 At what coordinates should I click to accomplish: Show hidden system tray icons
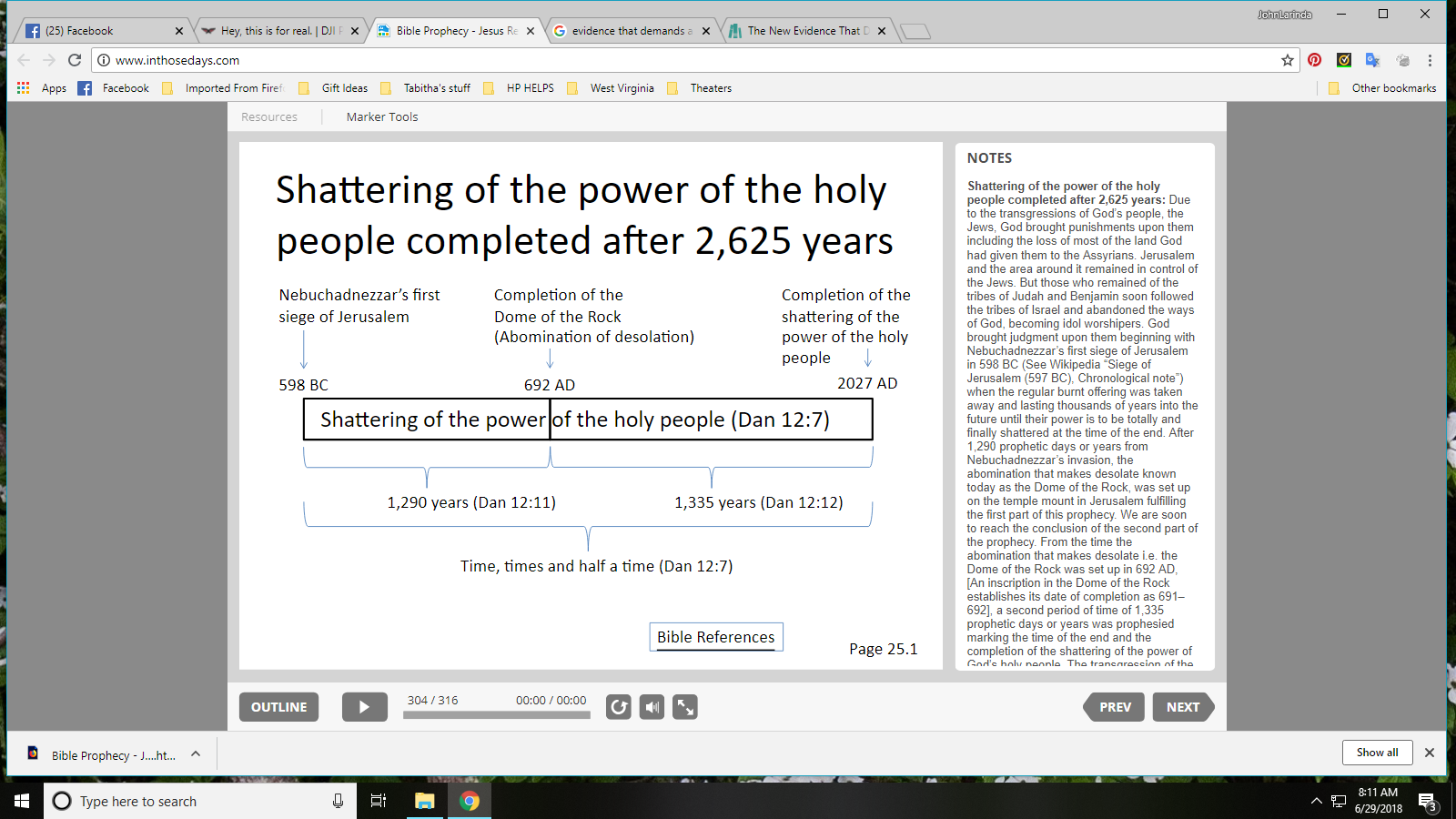click(1316, 801)
